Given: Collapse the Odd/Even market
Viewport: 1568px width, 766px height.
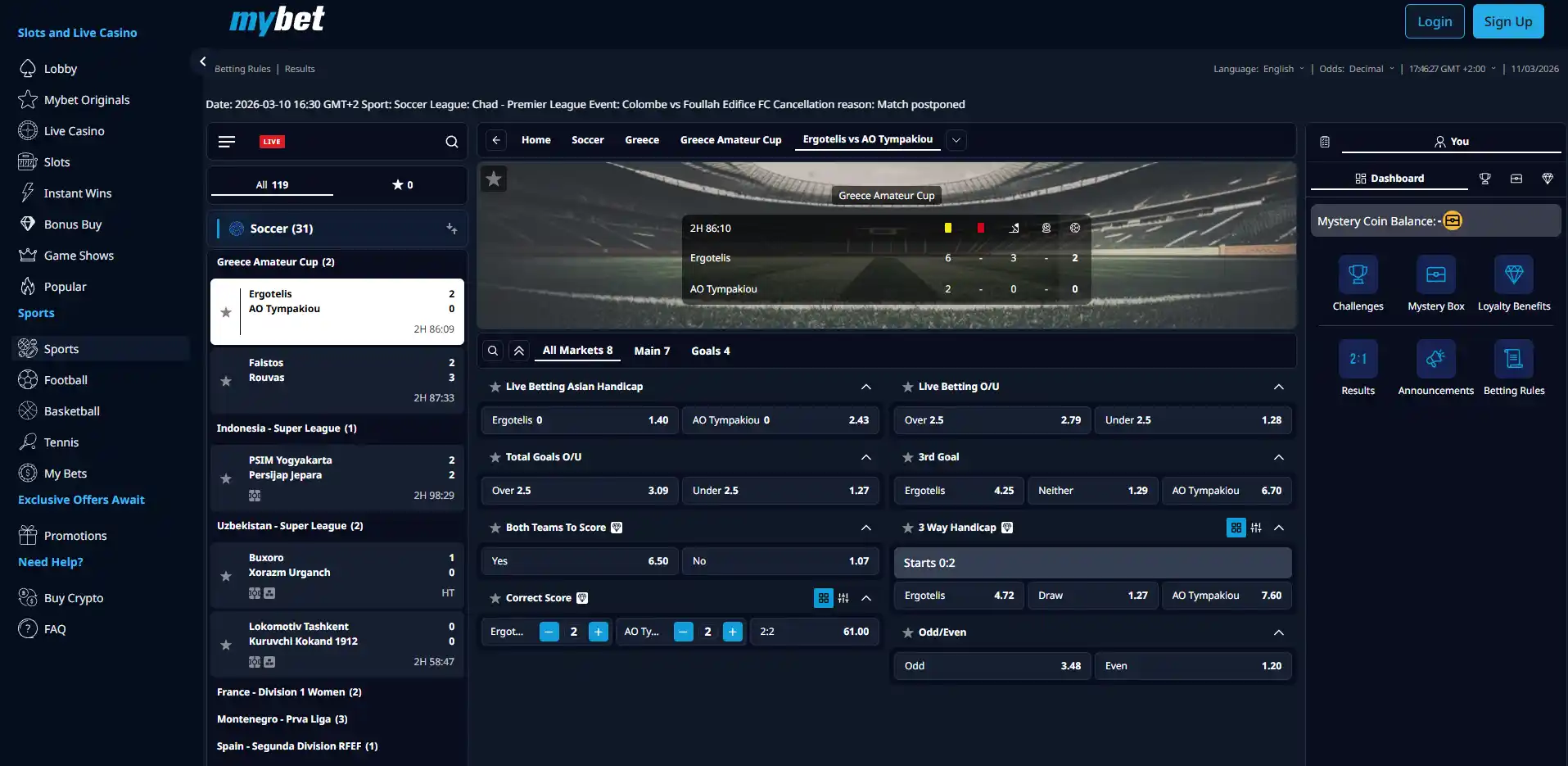Looking at the screenshot, I should click(1279, 632).
